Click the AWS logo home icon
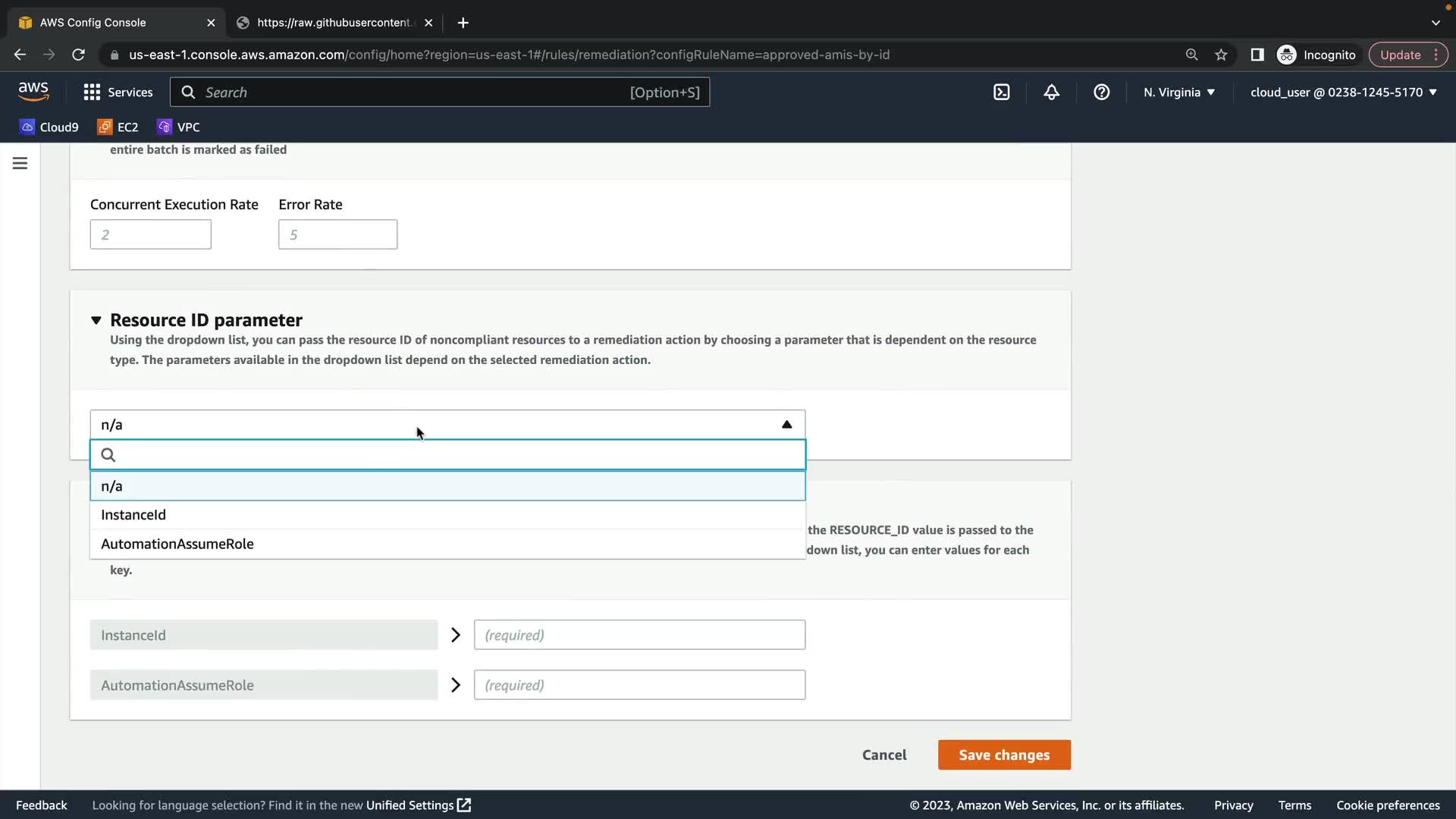Viewport: 1456px width, 819px height. 33,91
